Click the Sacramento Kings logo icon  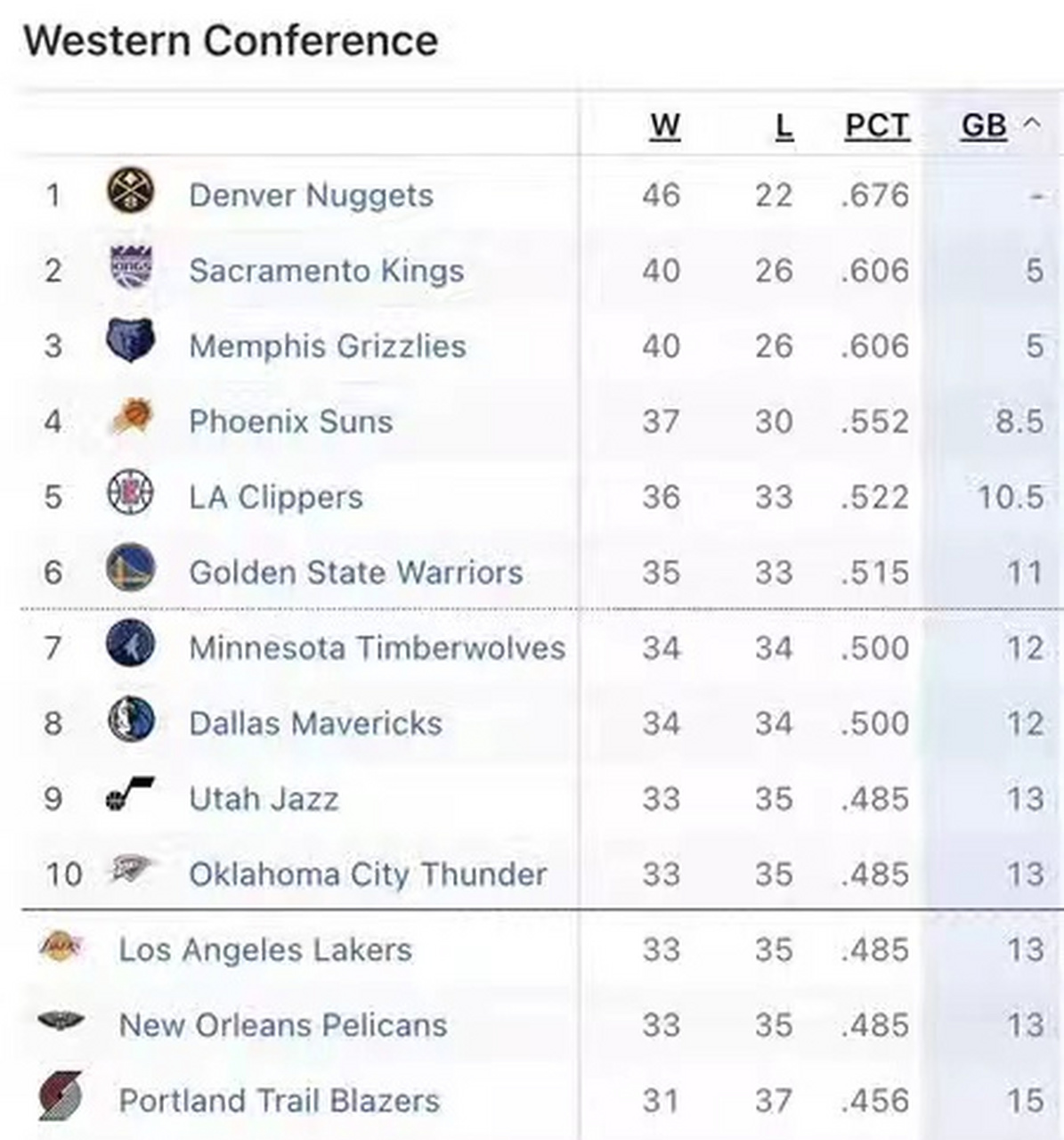pos(130,267)
